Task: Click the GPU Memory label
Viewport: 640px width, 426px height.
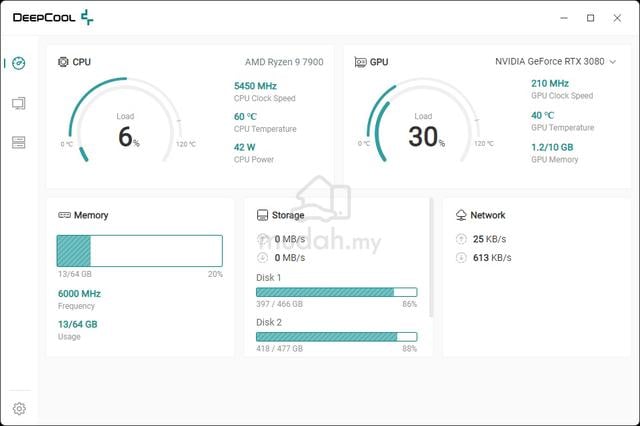Action: coord(554,160)
